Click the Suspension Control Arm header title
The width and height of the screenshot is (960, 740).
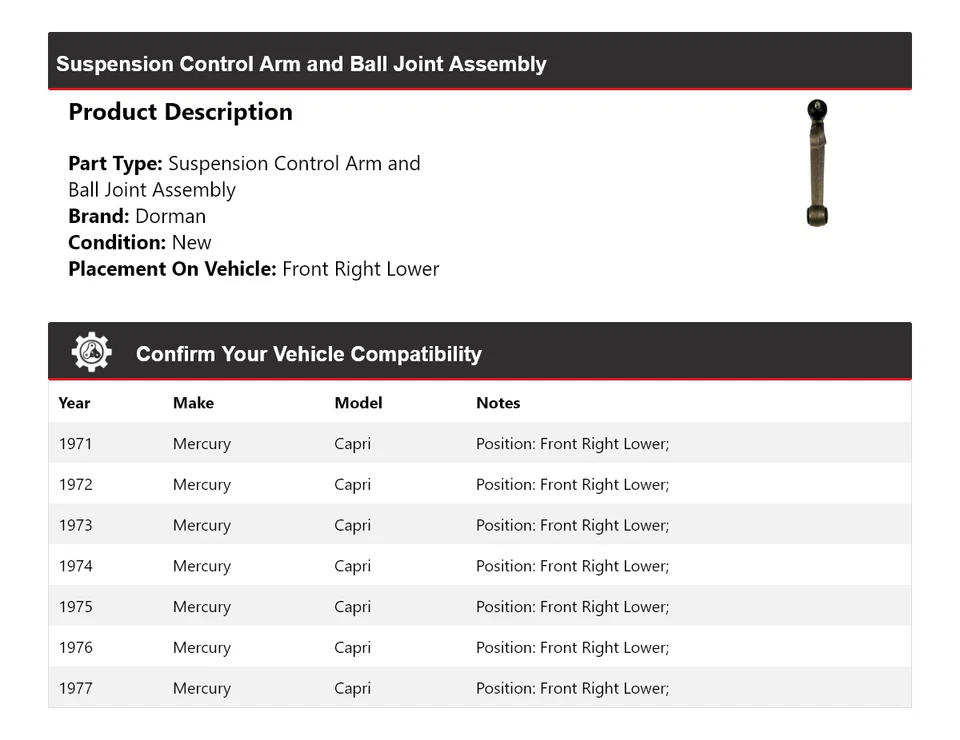coord(301,64)
